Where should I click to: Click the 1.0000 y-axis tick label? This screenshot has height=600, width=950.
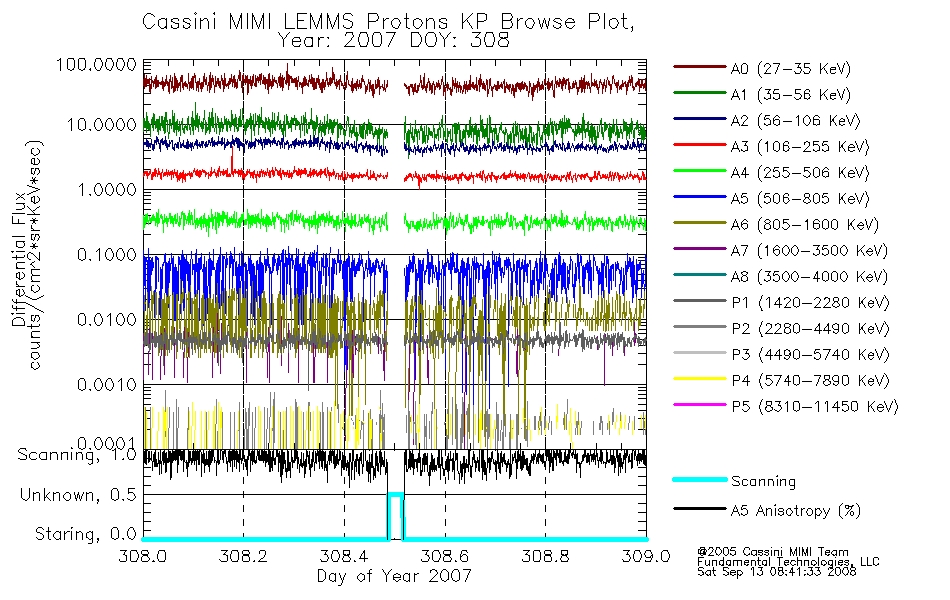coord(107,190)
